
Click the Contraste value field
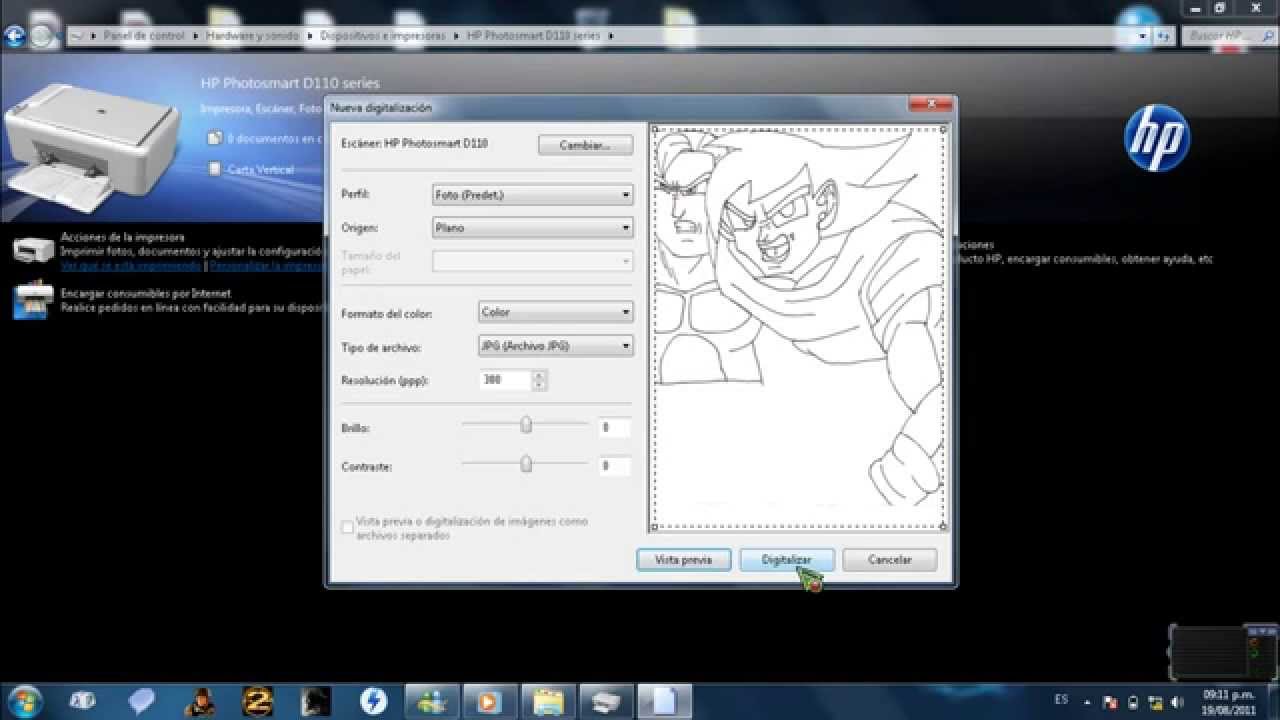click(x=614, y=466)
